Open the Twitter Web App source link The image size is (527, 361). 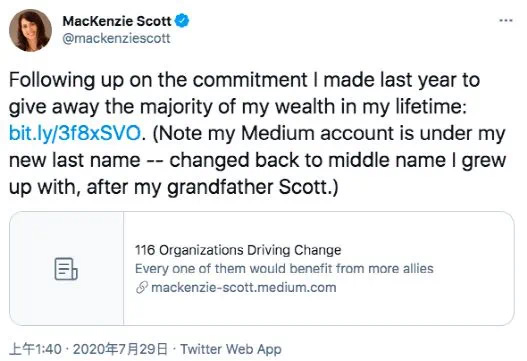click(x=231, y=349)
